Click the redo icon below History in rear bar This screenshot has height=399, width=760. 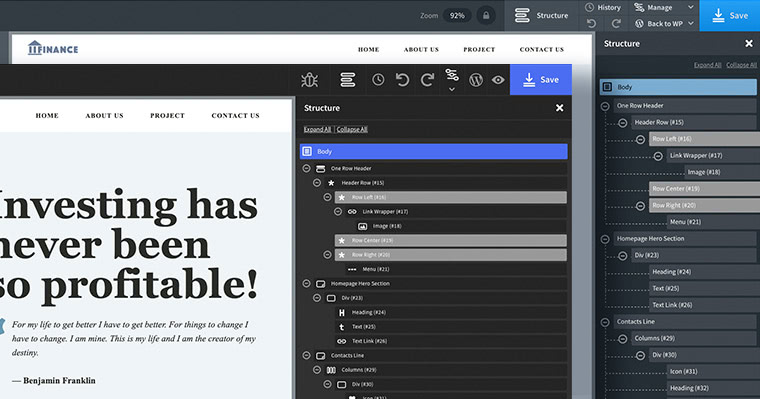[616, 23]
